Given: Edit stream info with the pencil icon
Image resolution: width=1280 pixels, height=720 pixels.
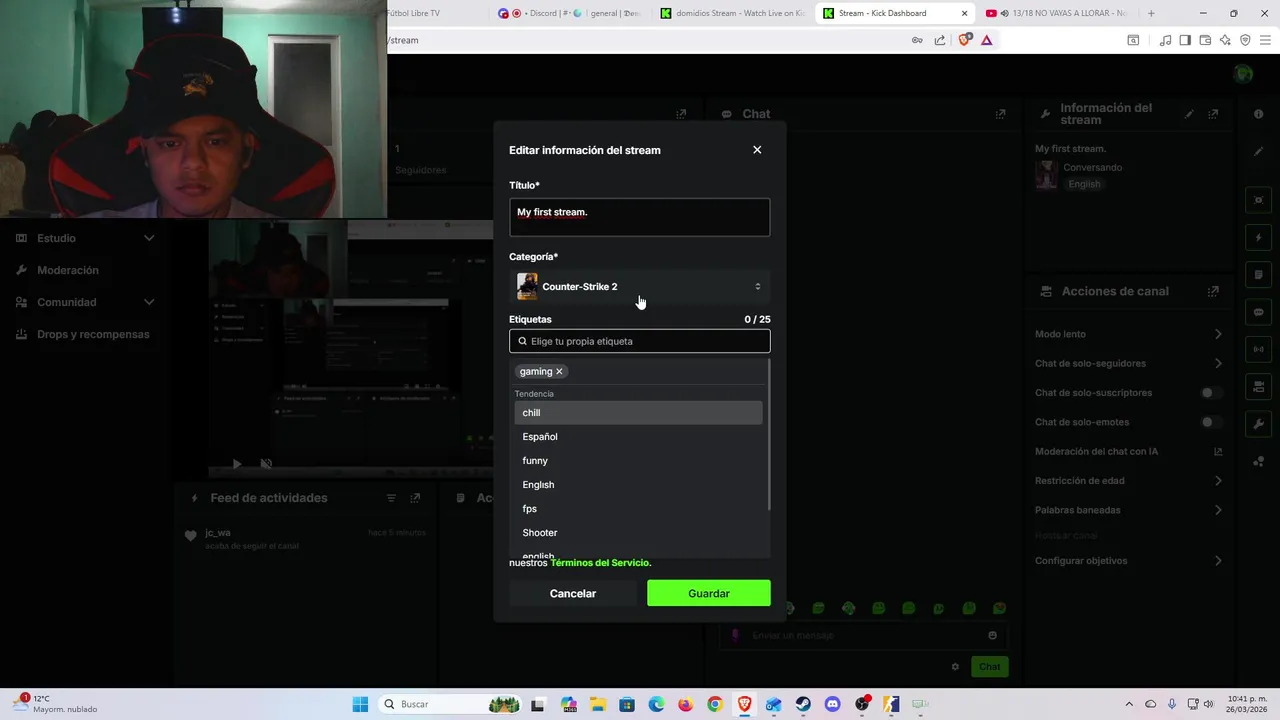Looking at the screenshot, I should [x=1189, y=114].
